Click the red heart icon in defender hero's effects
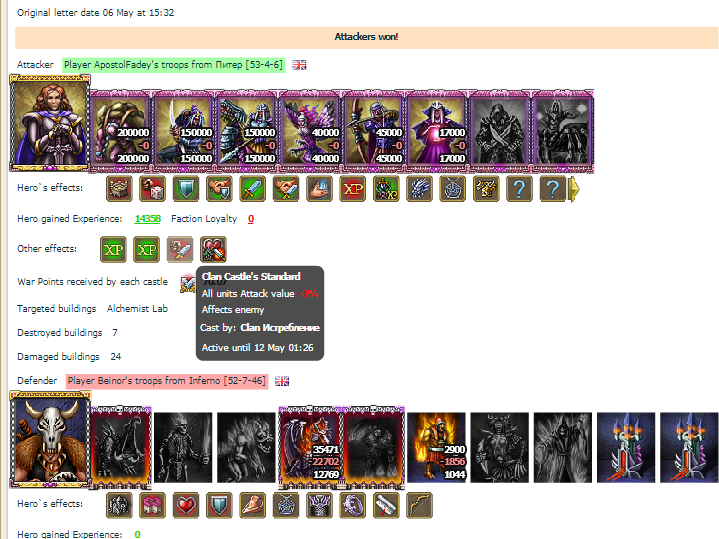The width and height of the screenshot is (719, 539). pos(186,506)
